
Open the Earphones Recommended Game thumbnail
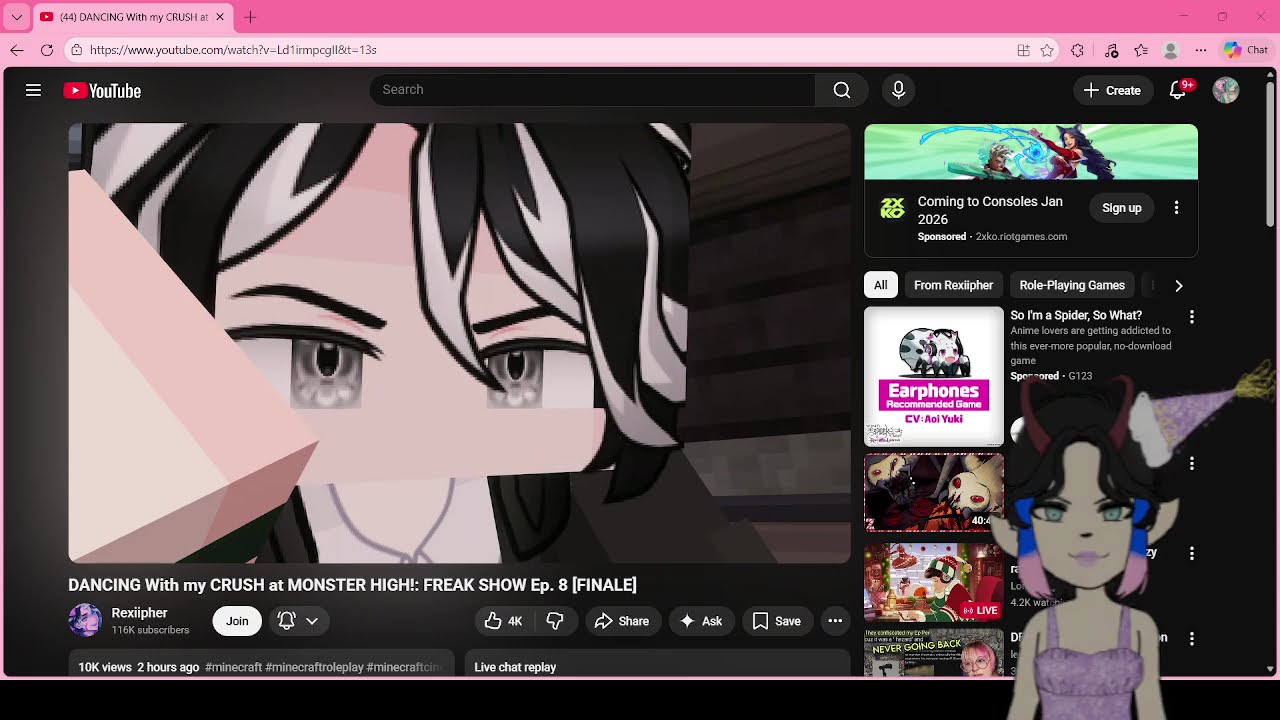(x=934, y=377)
